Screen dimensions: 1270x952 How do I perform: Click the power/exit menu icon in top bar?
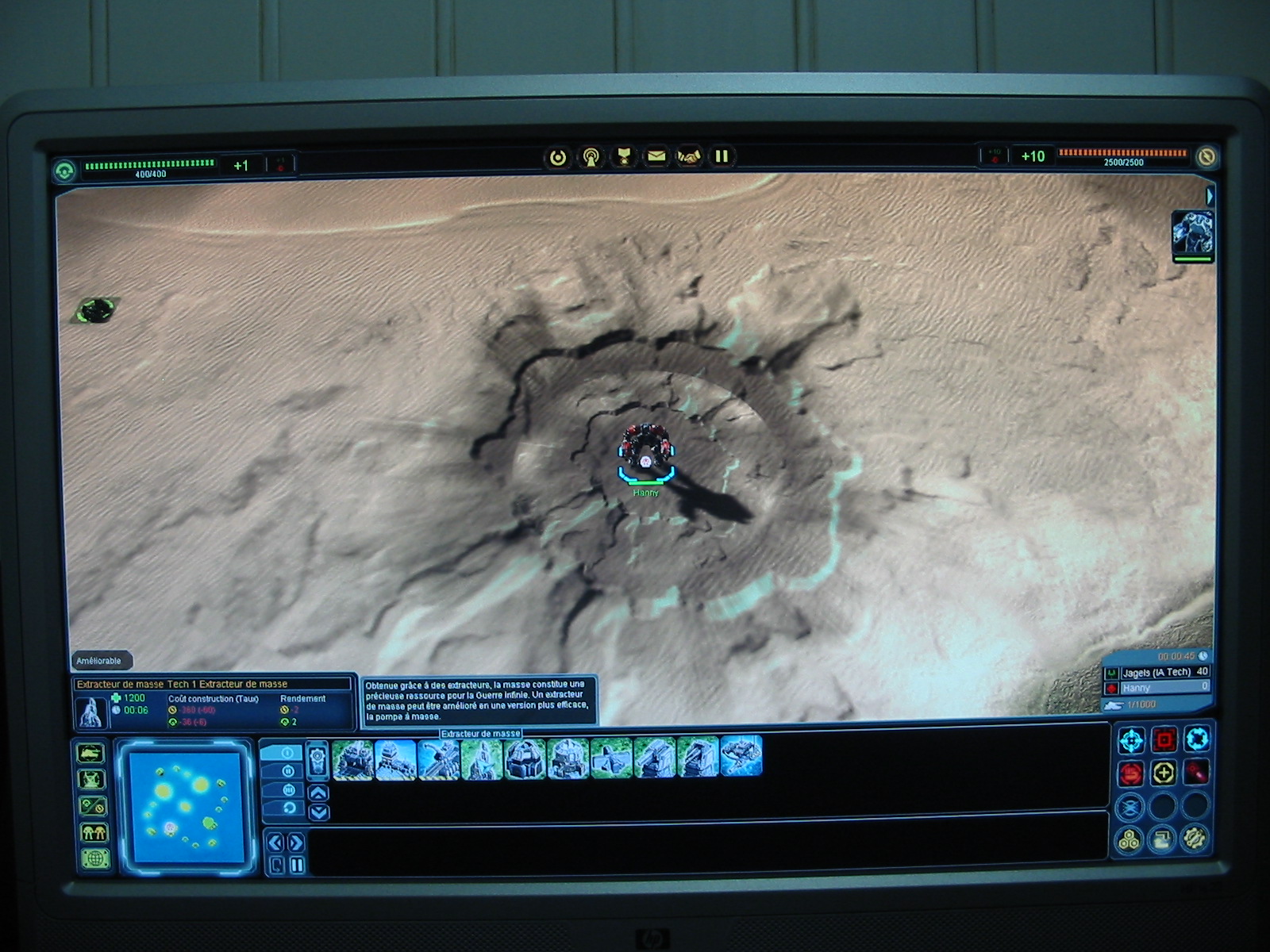[x=558, y=157]
